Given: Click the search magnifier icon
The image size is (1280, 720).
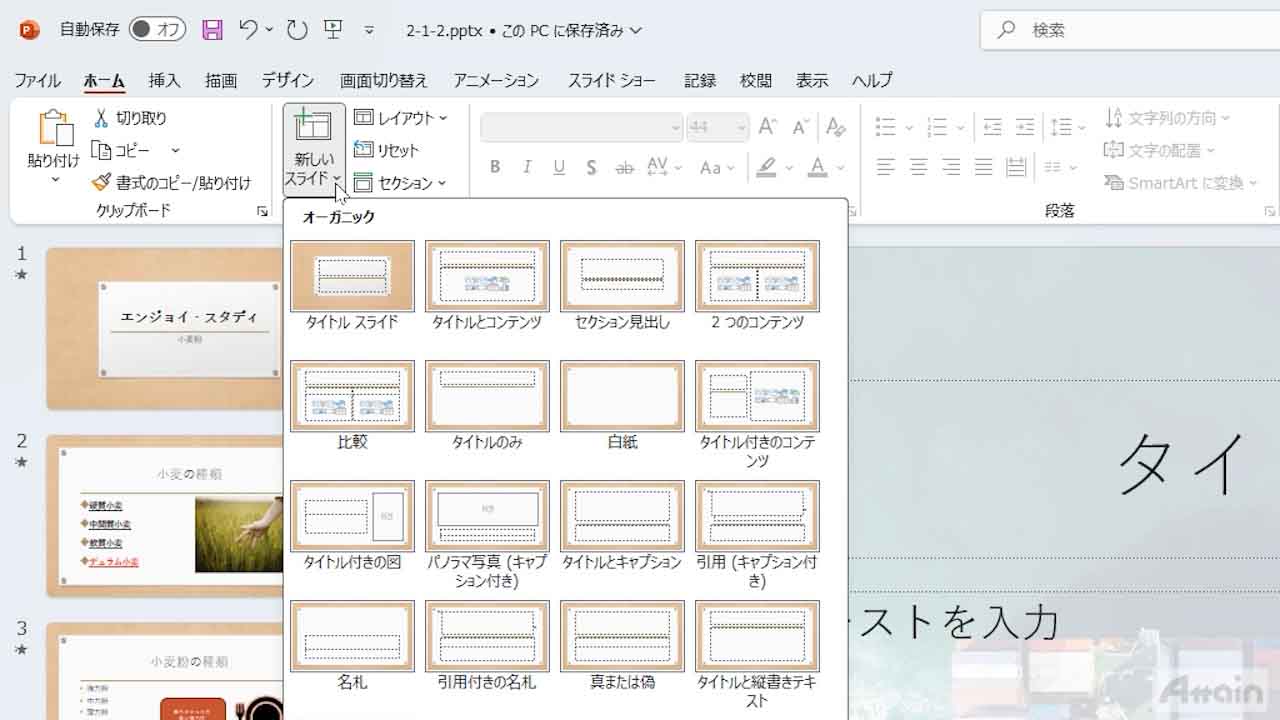Looking at the screenshot, I should click(1006, 30).
